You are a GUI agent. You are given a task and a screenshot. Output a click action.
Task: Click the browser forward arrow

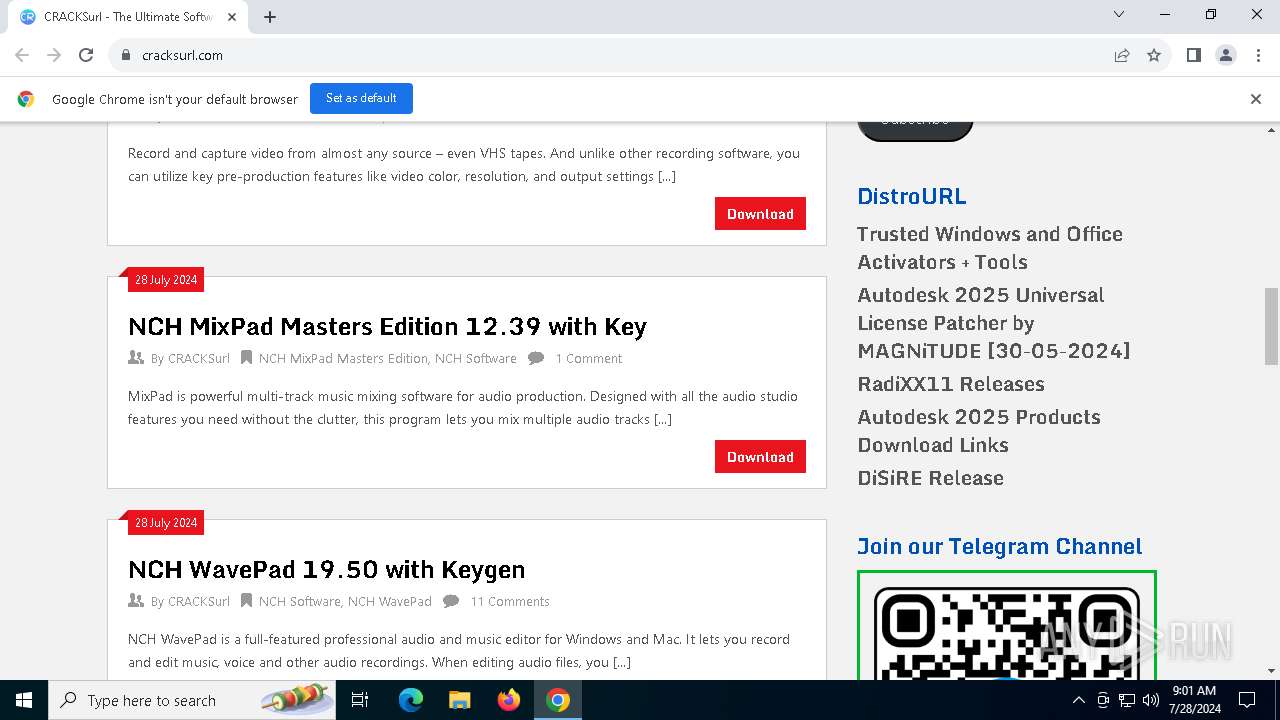[54, 55]
